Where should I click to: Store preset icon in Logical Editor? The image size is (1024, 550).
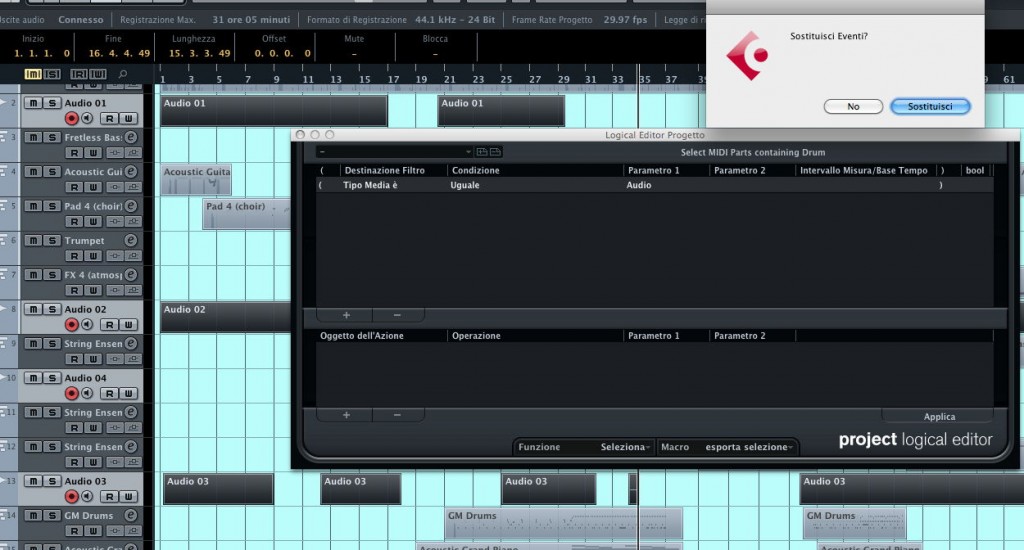(x=482, y=152)
